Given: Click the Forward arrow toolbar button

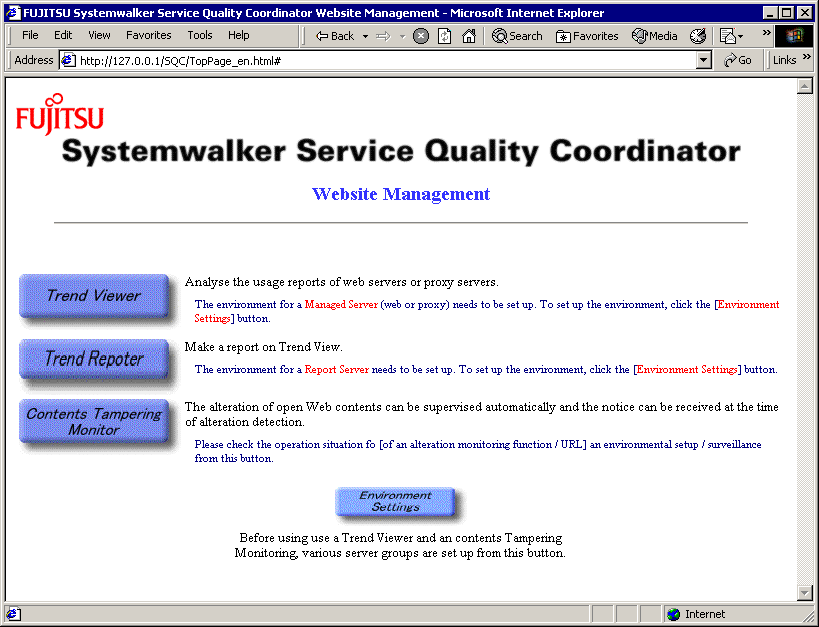Looking at the screenshot, I should [x=383, y=36].
